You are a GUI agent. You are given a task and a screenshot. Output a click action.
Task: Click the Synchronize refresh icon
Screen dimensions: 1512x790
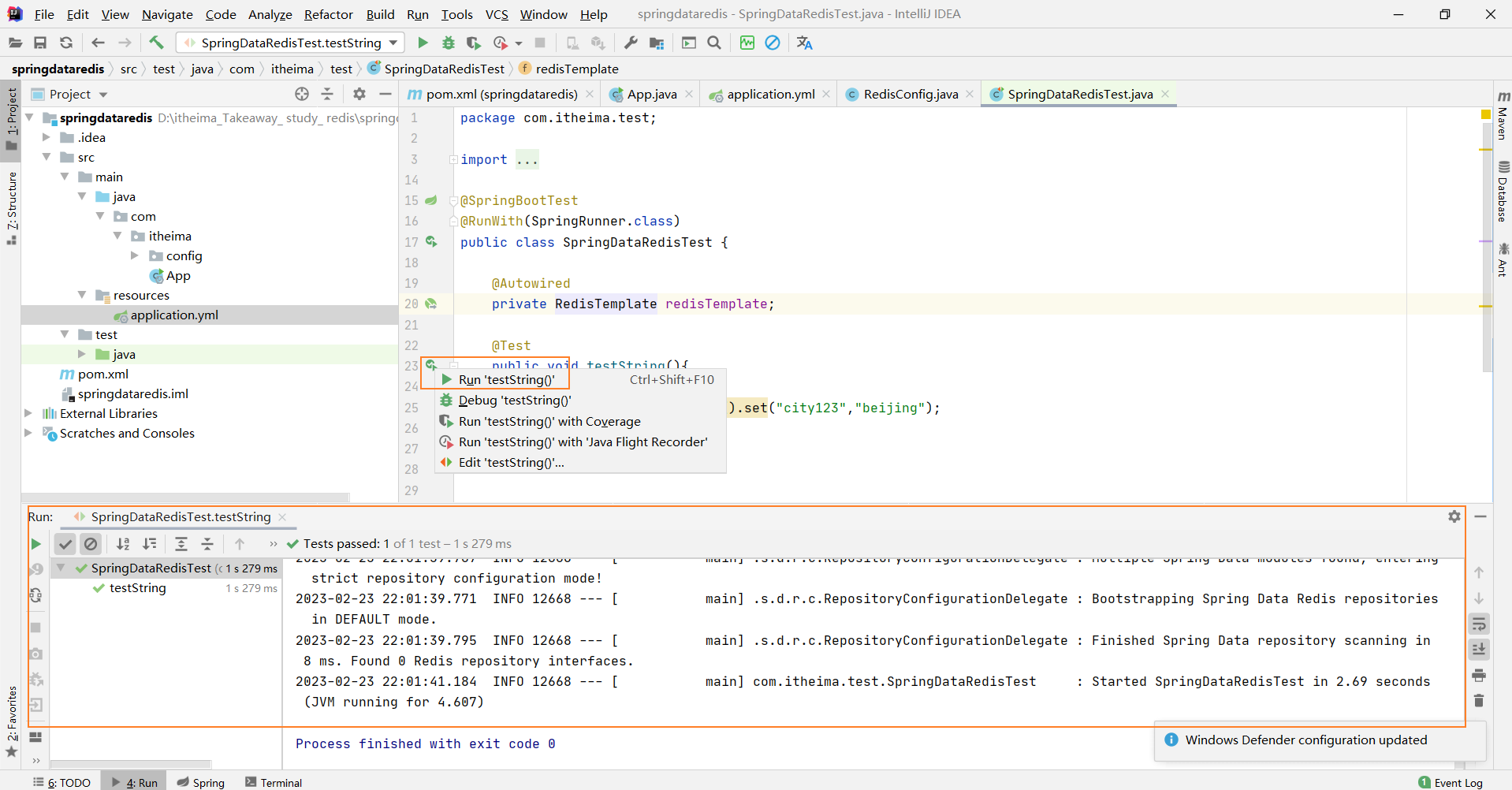click(x=66, y=43)
